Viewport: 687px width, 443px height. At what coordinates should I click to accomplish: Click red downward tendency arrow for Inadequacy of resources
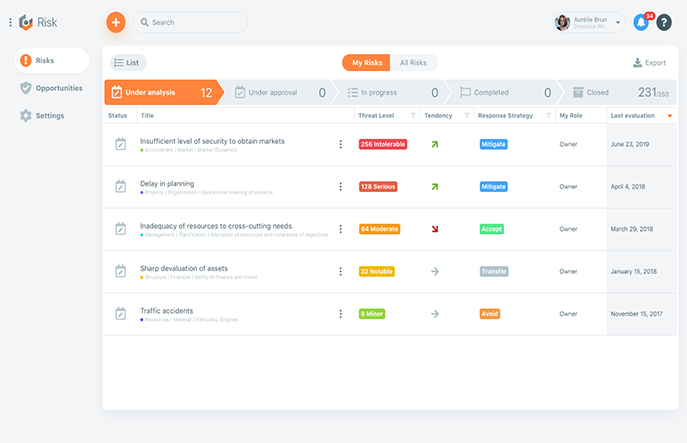(435, 229)
